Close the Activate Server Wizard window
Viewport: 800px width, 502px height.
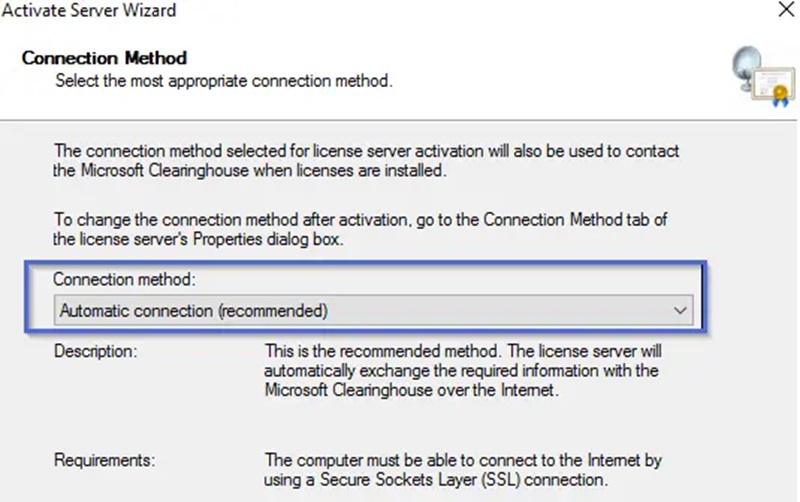(x=786, y=12)
